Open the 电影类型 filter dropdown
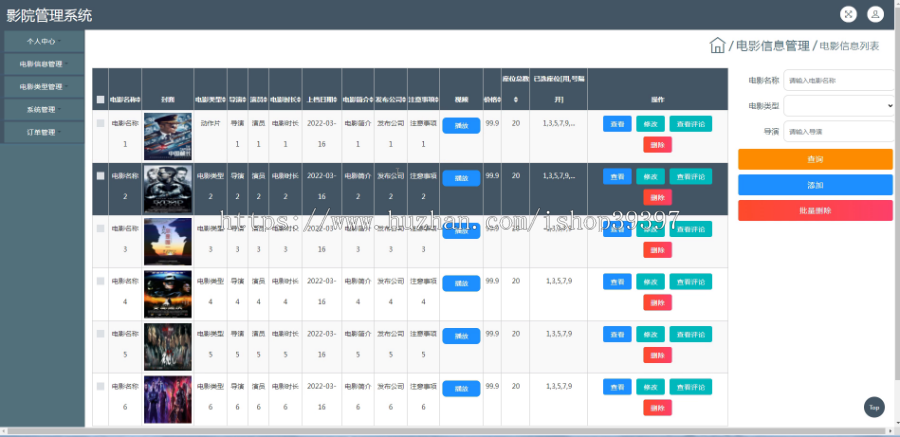 point(839,106)
